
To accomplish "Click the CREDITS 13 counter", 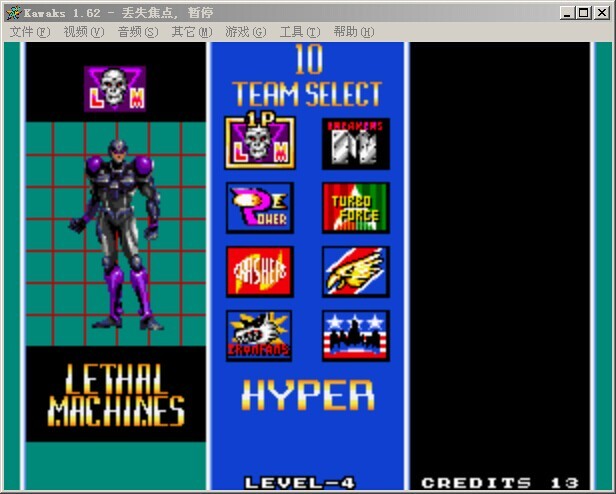I will 500,483.
